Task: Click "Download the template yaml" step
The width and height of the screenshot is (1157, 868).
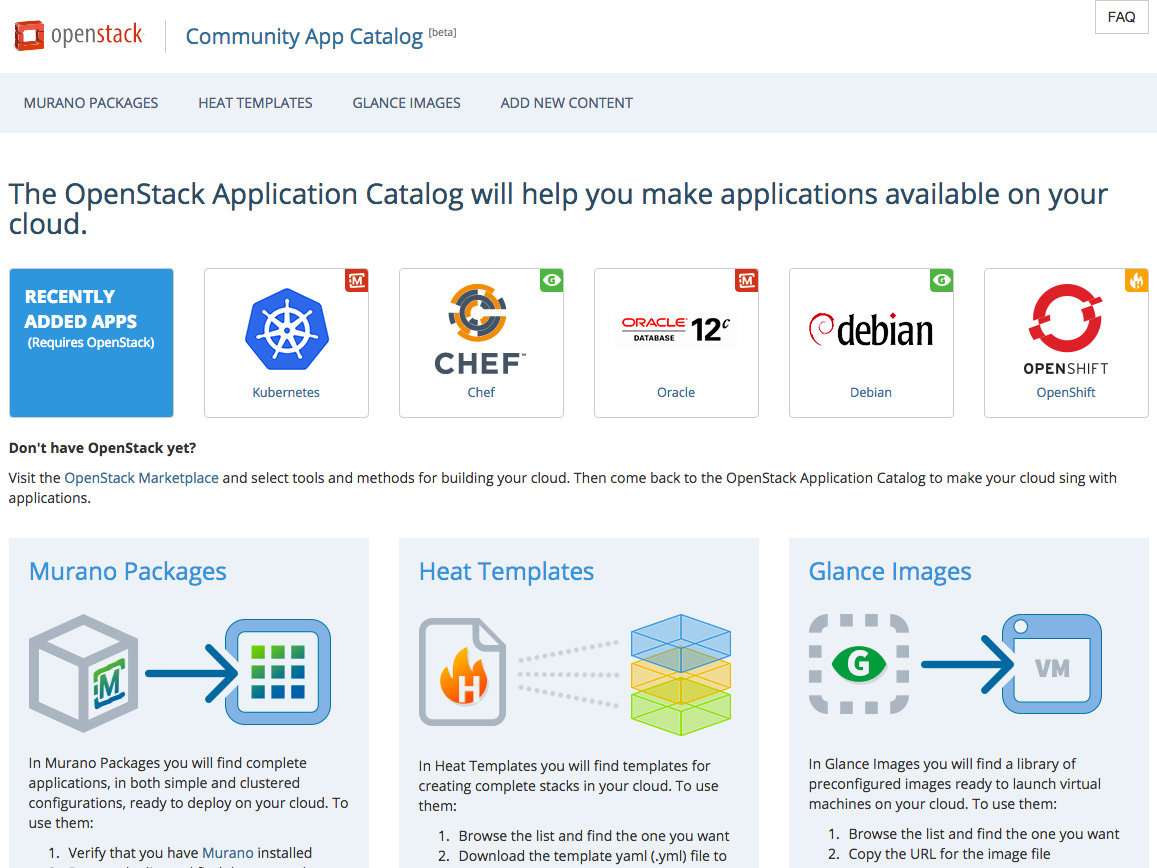Action: pos(593,856)
